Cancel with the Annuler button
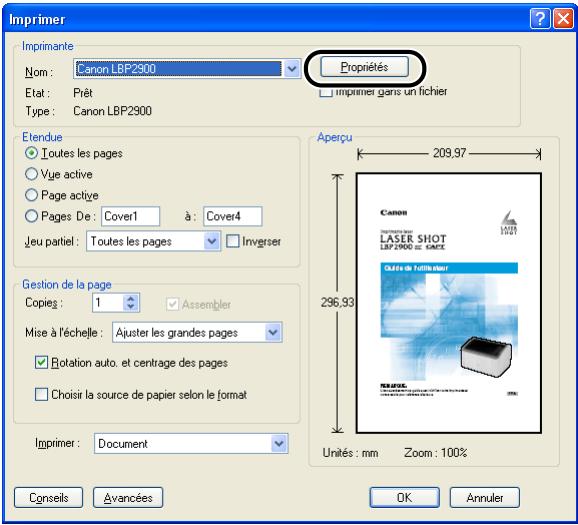 [485, 497]
